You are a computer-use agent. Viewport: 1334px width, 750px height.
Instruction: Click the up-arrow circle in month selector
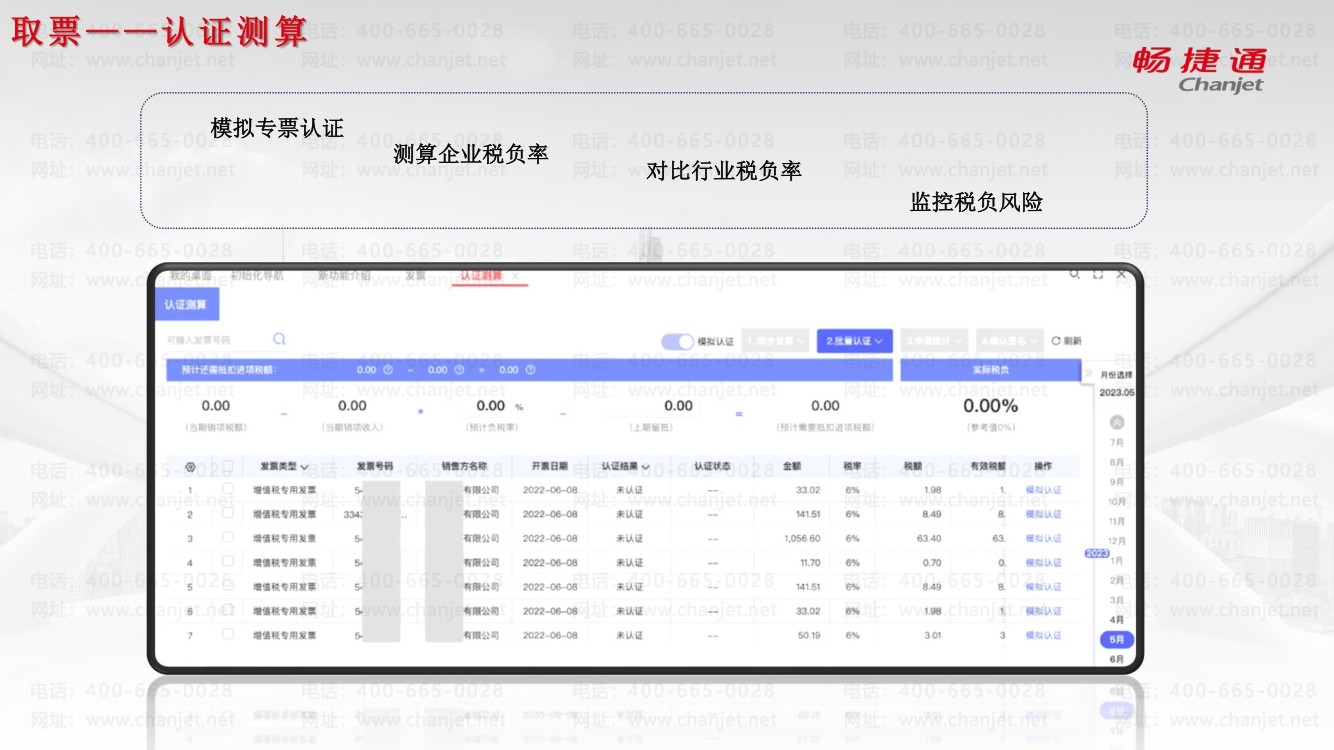(1118, 423)
